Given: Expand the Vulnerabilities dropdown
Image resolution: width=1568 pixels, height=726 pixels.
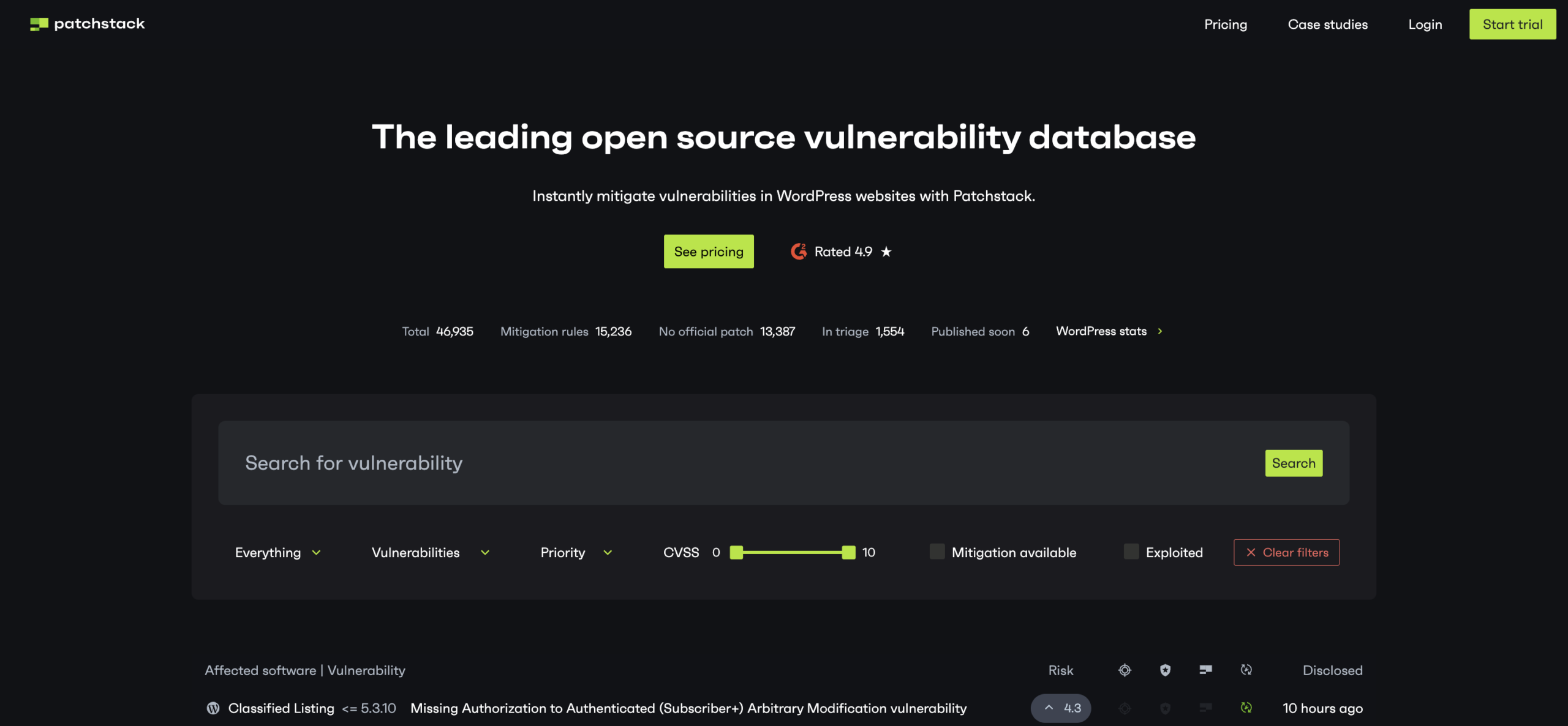Looking at the screenshot, I should point(431,552).
